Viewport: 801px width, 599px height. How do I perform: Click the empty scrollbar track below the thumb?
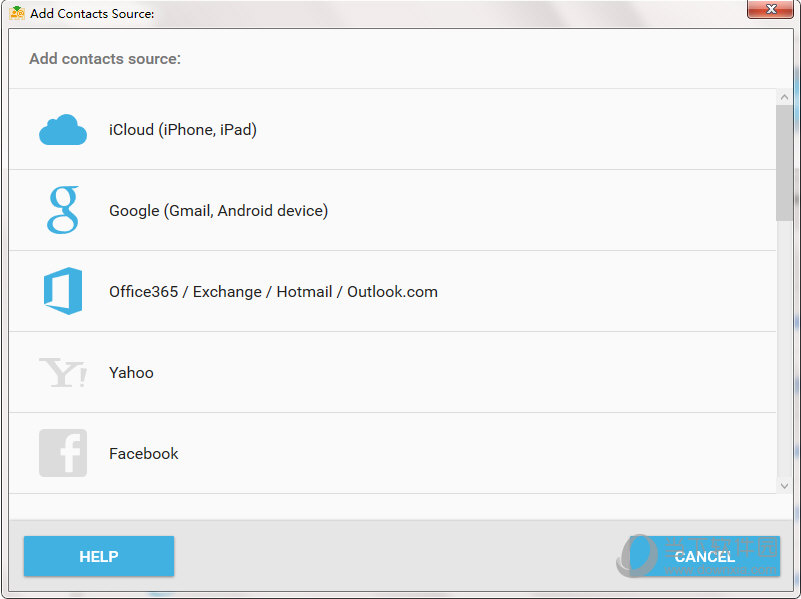[x=784, y=350]
